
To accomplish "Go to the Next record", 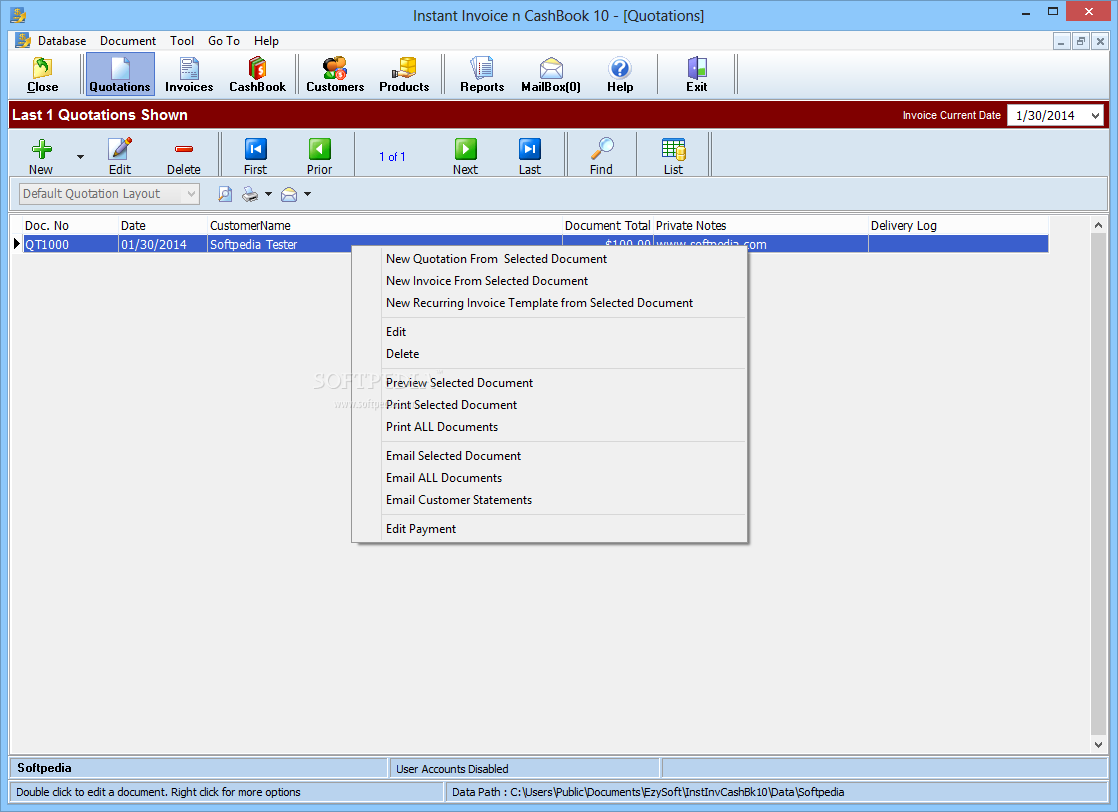I will coord(466,155).
